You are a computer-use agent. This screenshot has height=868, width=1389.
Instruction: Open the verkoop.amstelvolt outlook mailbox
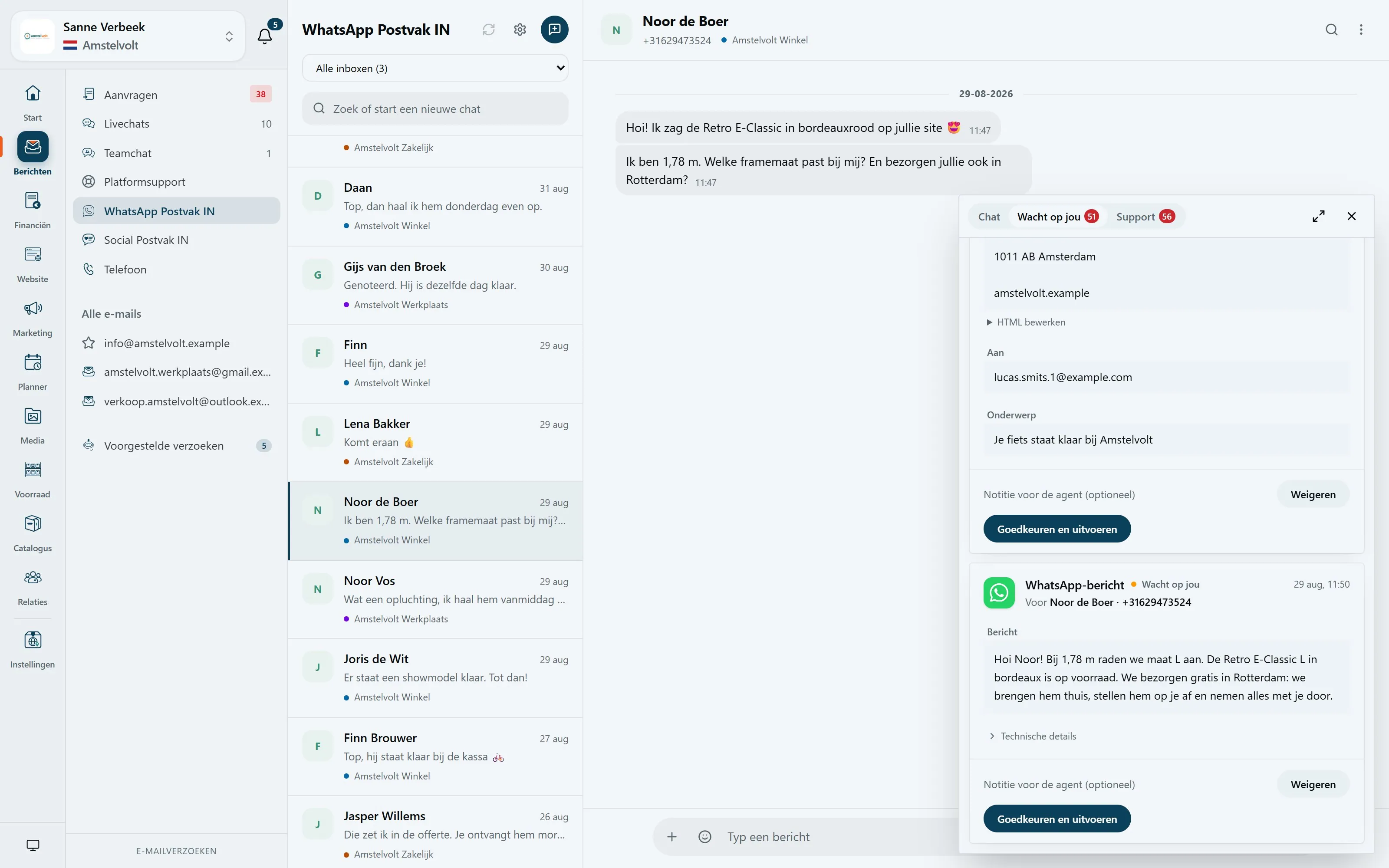click(x=177, y=401)
